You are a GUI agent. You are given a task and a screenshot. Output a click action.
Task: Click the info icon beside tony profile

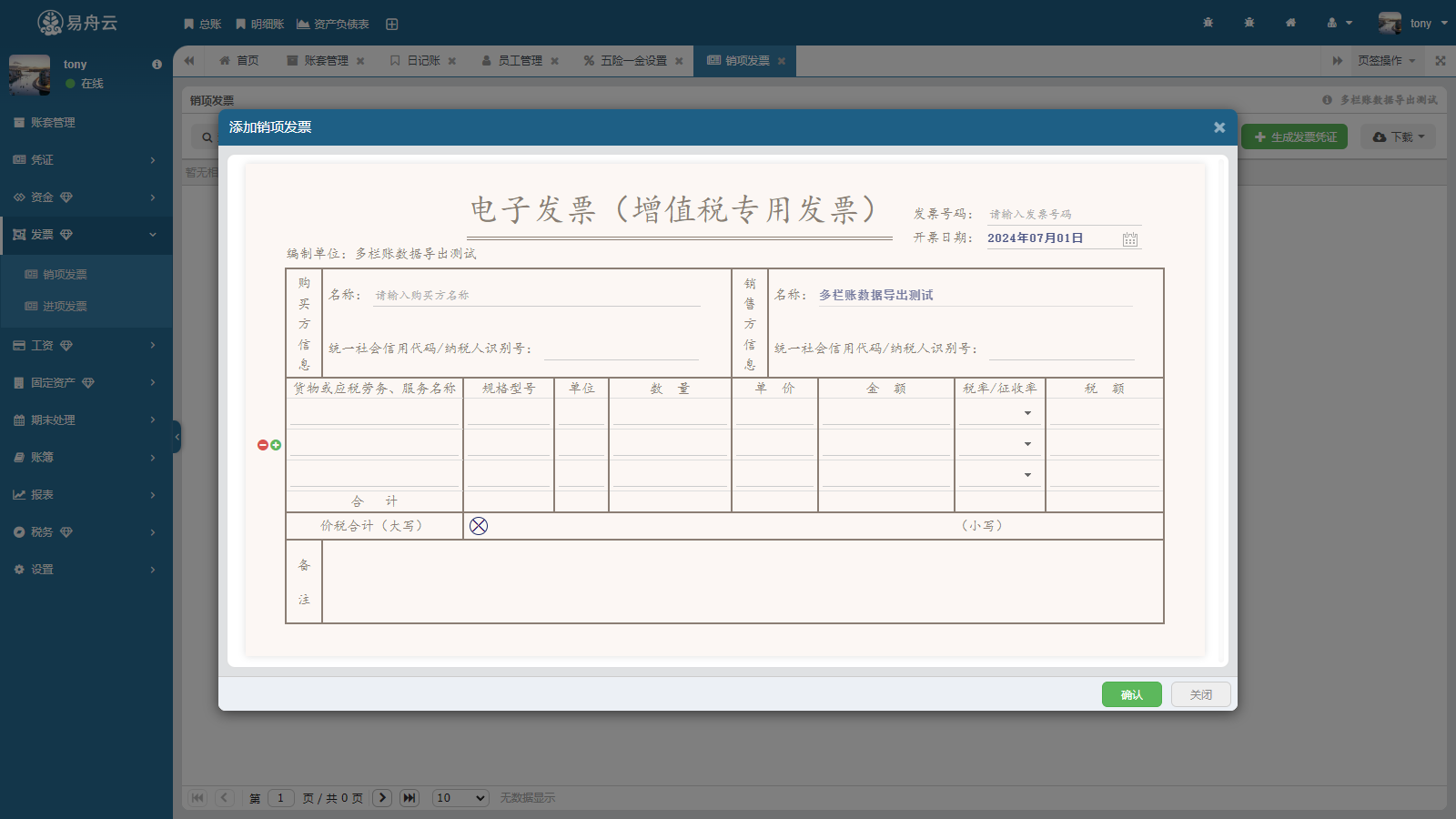(x=157, y=65)
